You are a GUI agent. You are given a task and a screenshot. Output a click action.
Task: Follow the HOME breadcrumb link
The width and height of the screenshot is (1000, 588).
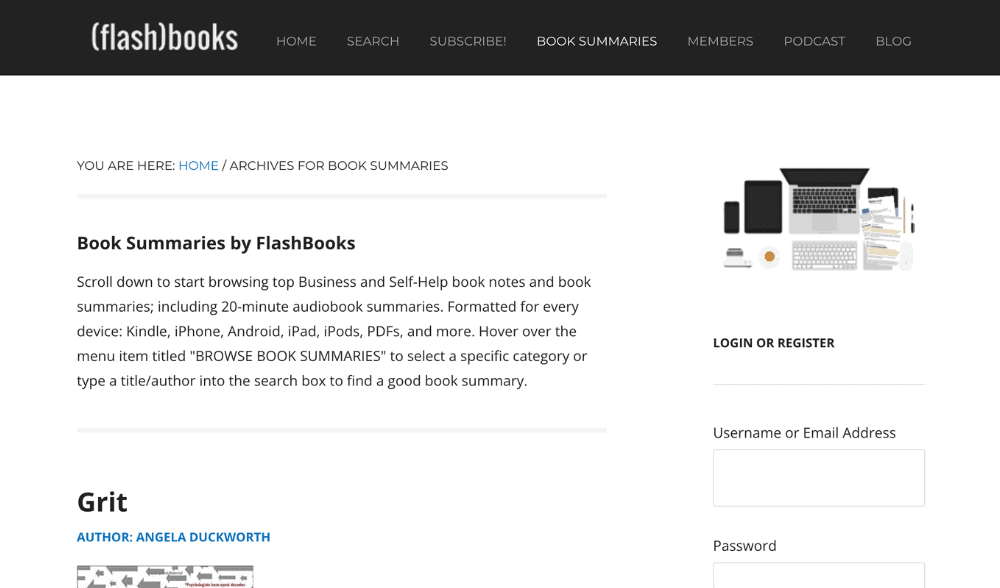[x=198, y=166]
